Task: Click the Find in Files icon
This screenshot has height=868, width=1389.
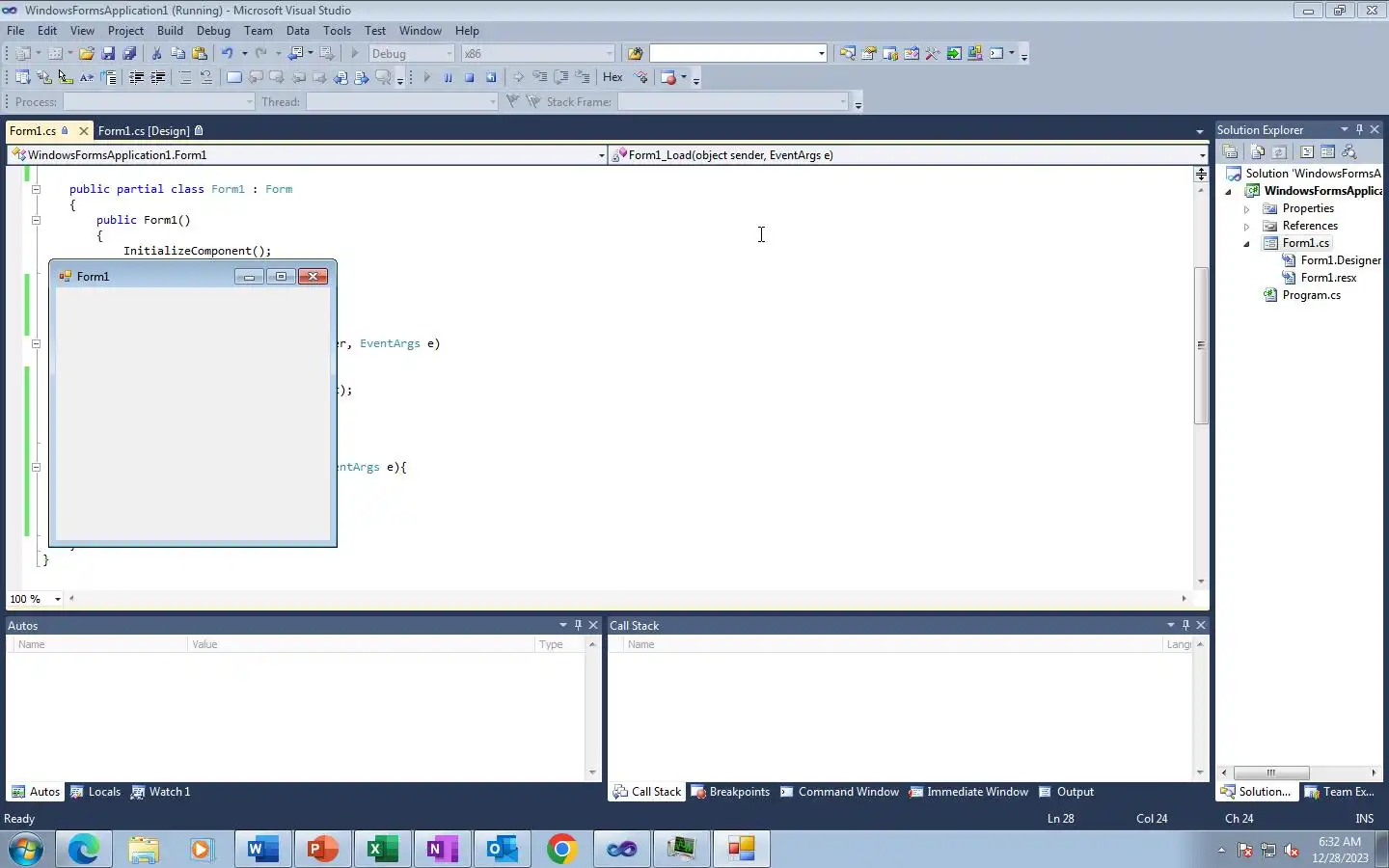Action: pyautogui.click(x=635, y=53)
